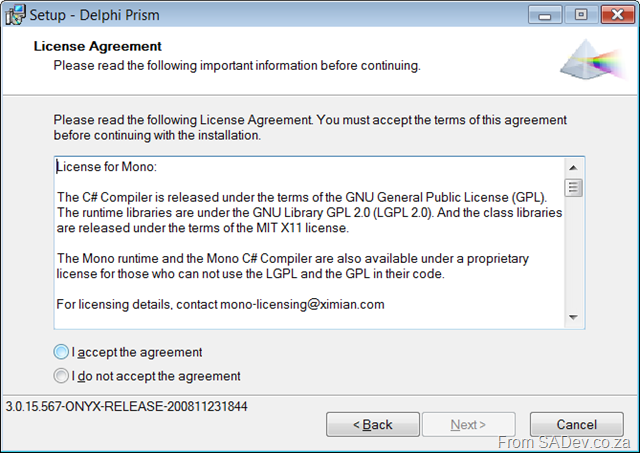Click the "License Agreement" page heading

point(98,46)
